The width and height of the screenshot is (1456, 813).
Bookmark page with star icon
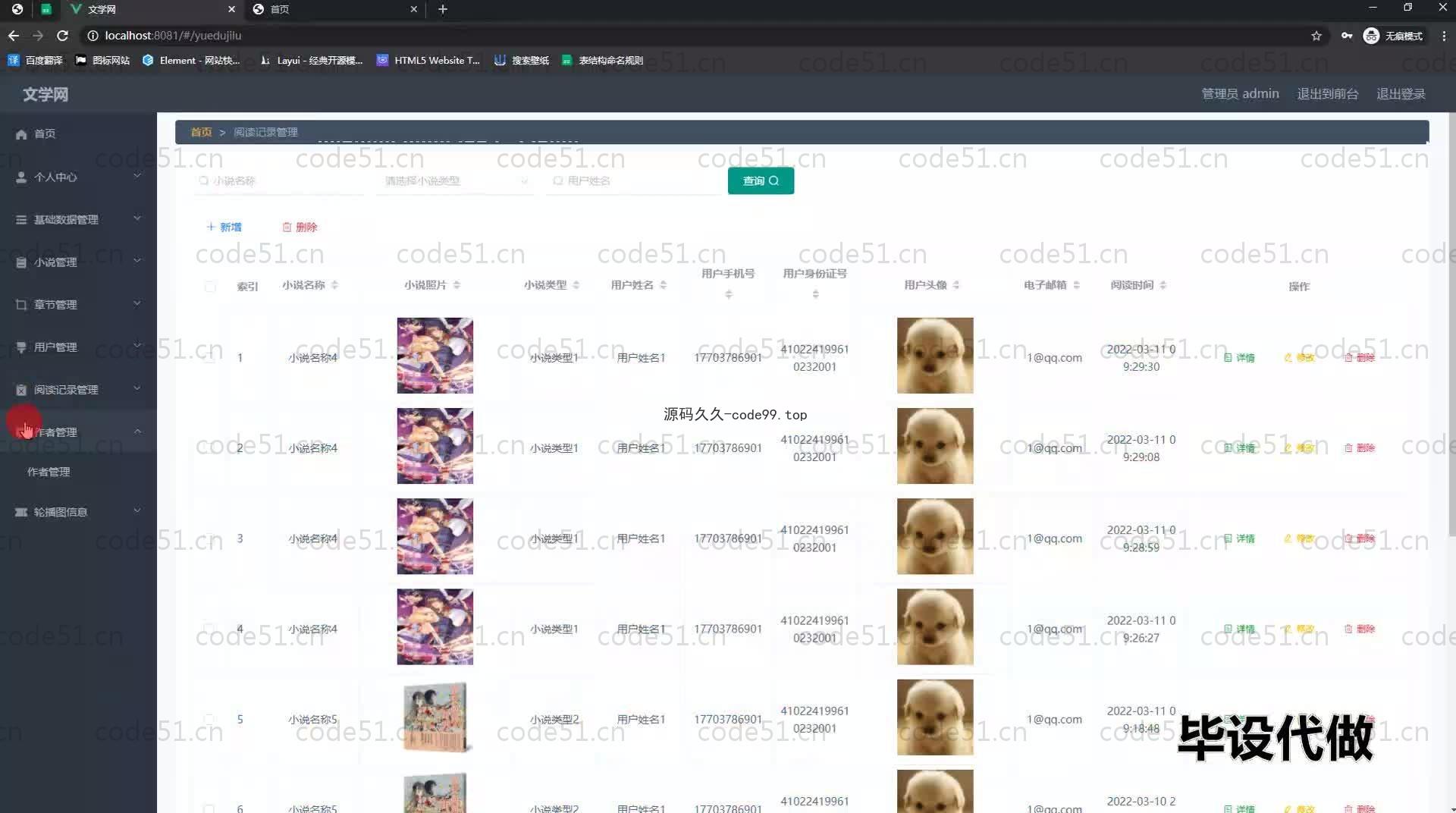[1316, 36]
